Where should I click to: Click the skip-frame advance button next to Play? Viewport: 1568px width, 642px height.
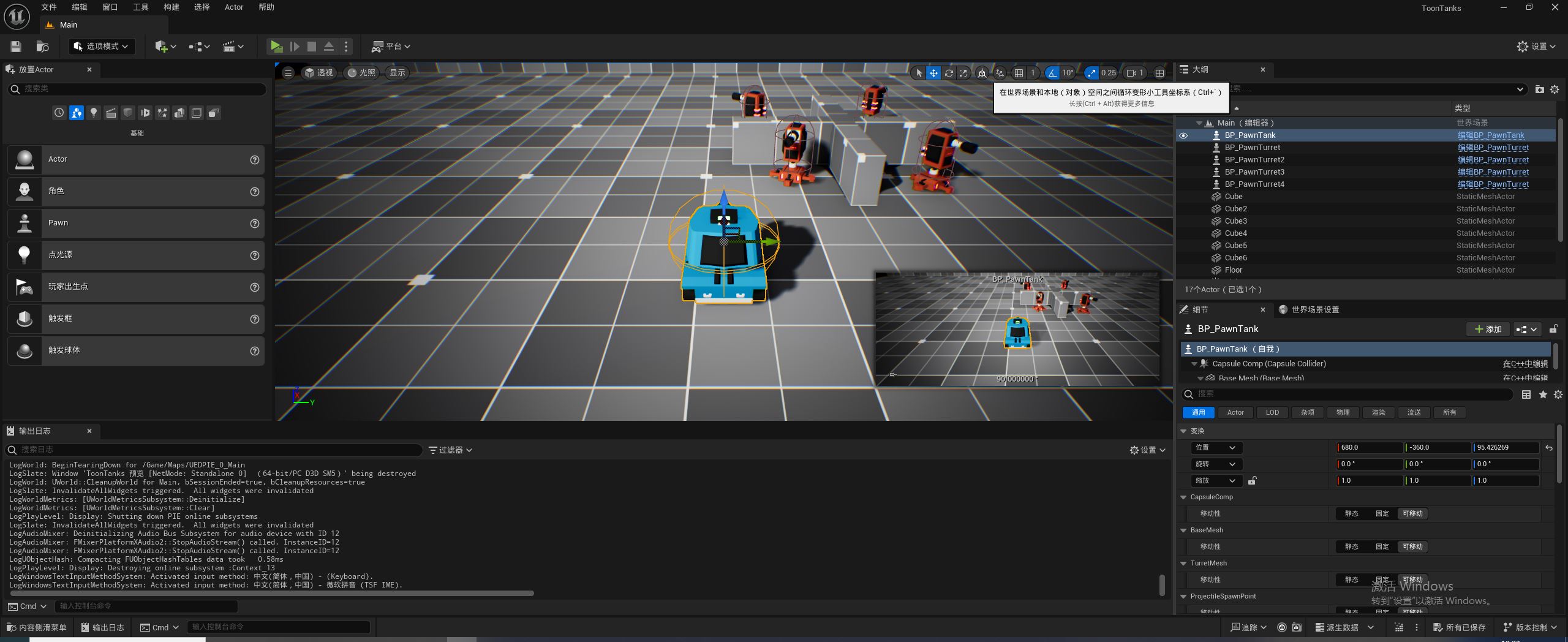(x=295, y=47)
